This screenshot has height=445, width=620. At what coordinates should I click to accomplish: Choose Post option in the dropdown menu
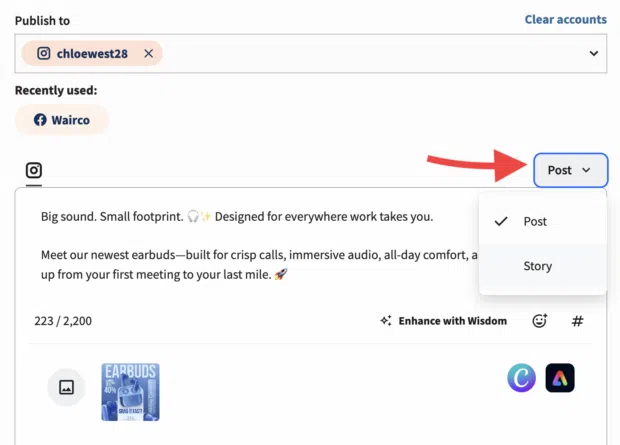click(x=543, y=221)
